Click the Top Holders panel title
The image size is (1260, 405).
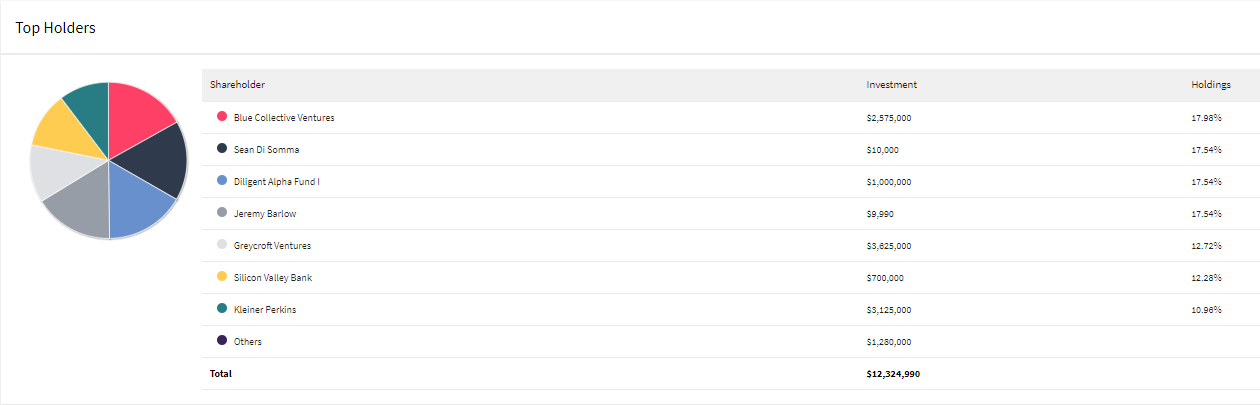coord(56,28)
